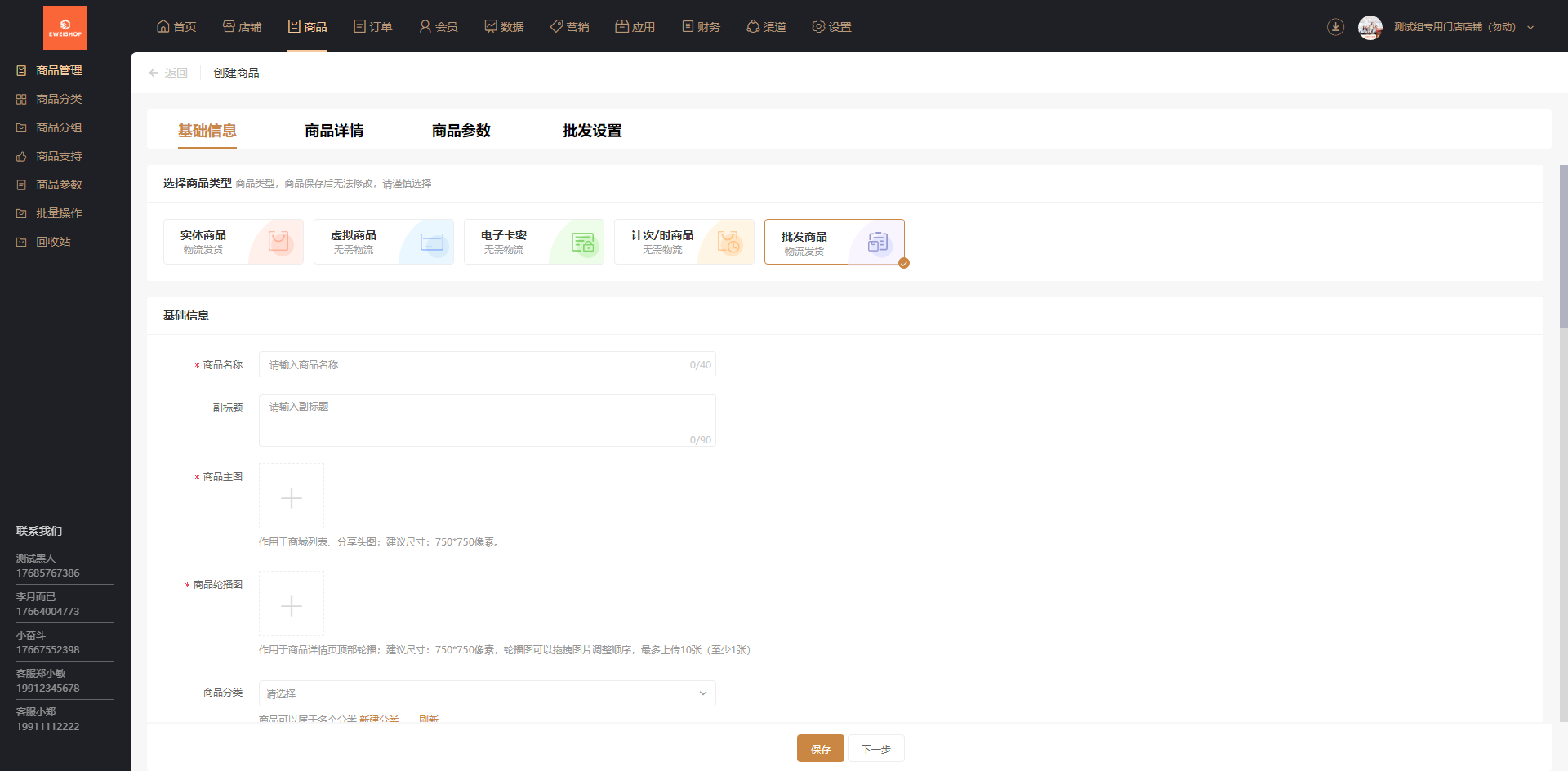1568x771 pixels.
Task: Switch to the 批发设置 tab
Action: pos(592,131)
